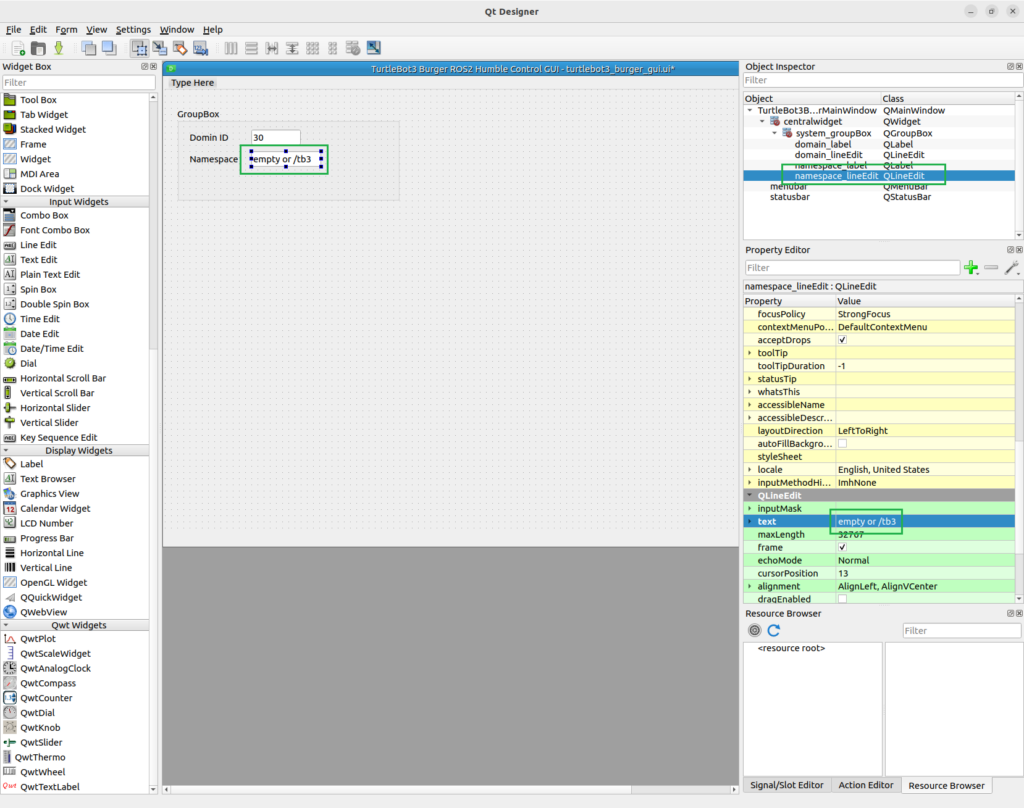This screenshot has width=1024, height=808.
Task: Save the form with green arrow icon
Action: (x=59, y=48)
